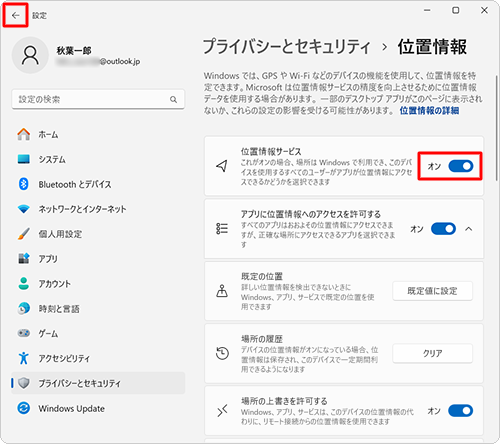Click the 場所の上書きを許可する setting title
The height and width of the screenshot is (444, 500).
click(x=284, y=401)
